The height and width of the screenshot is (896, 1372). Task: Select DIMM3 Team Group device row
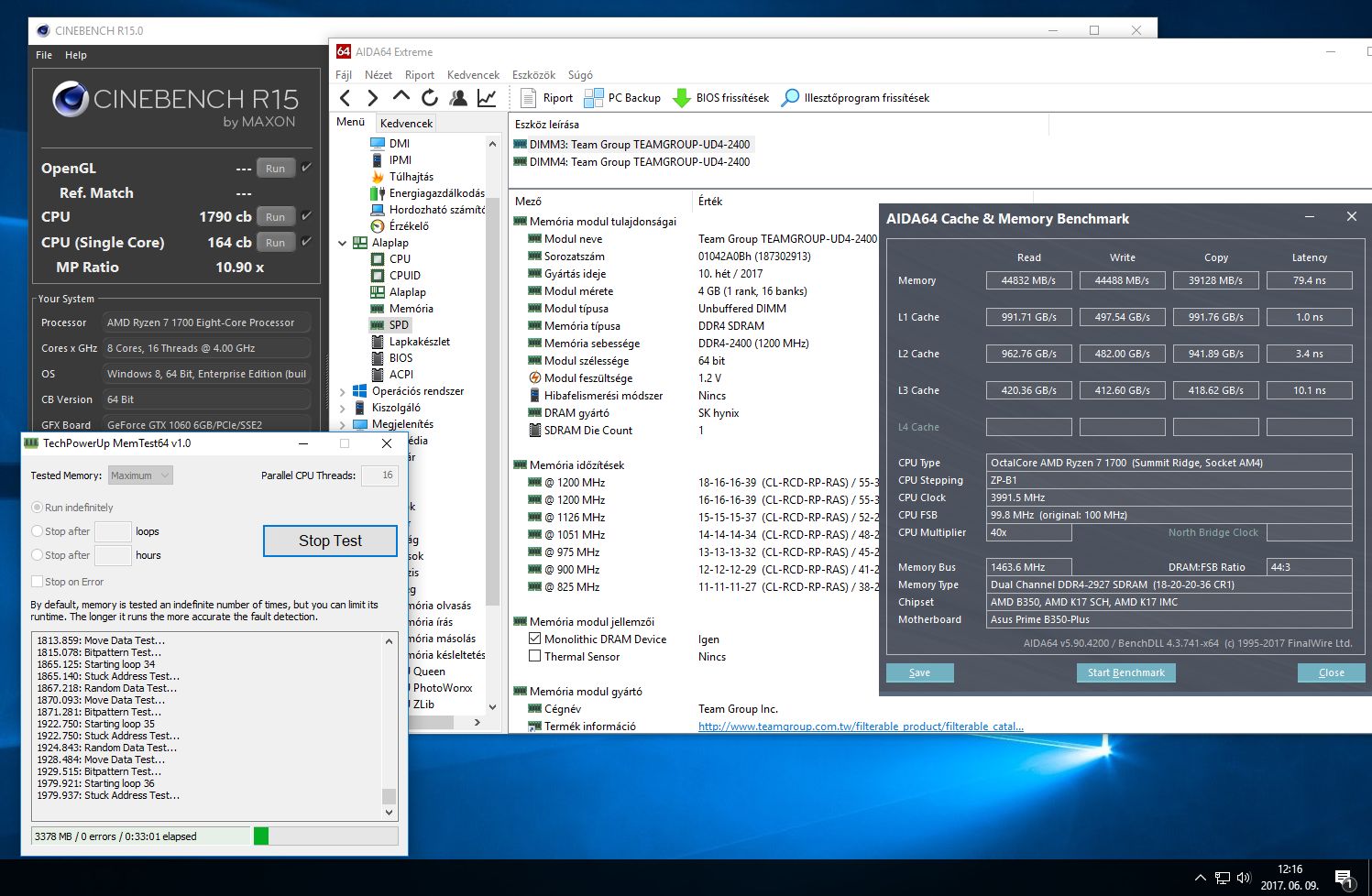click(x=631, y=144)
